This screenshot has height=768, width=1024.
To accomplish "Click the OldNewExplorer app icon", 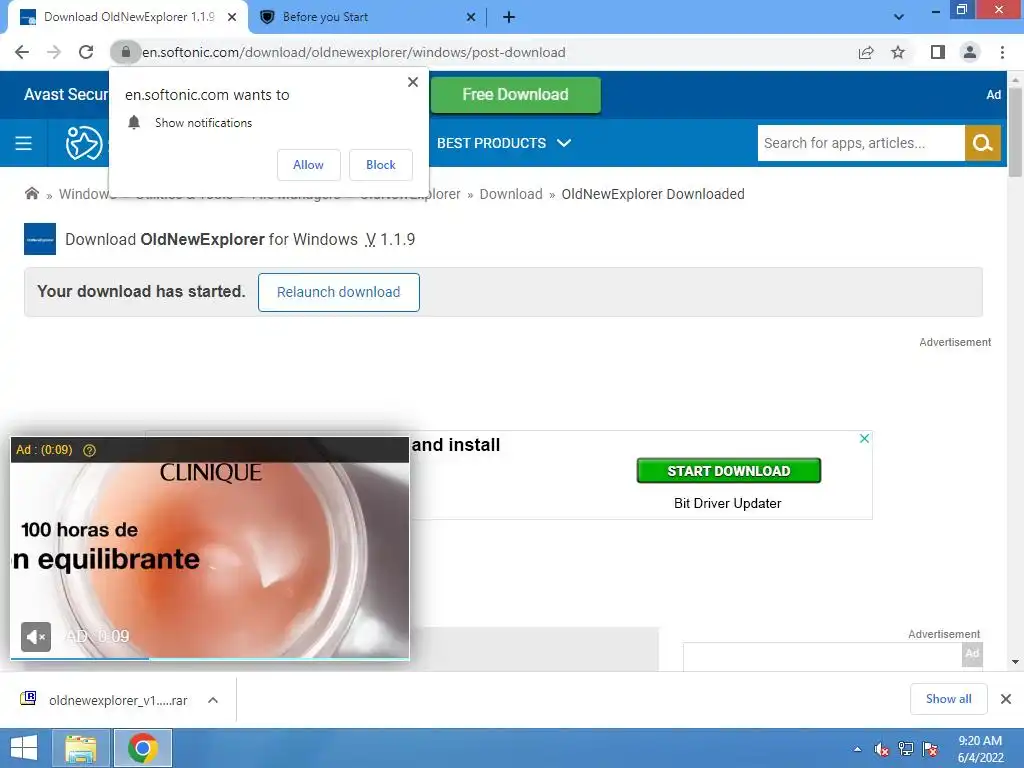I will (x=40, y=239).
